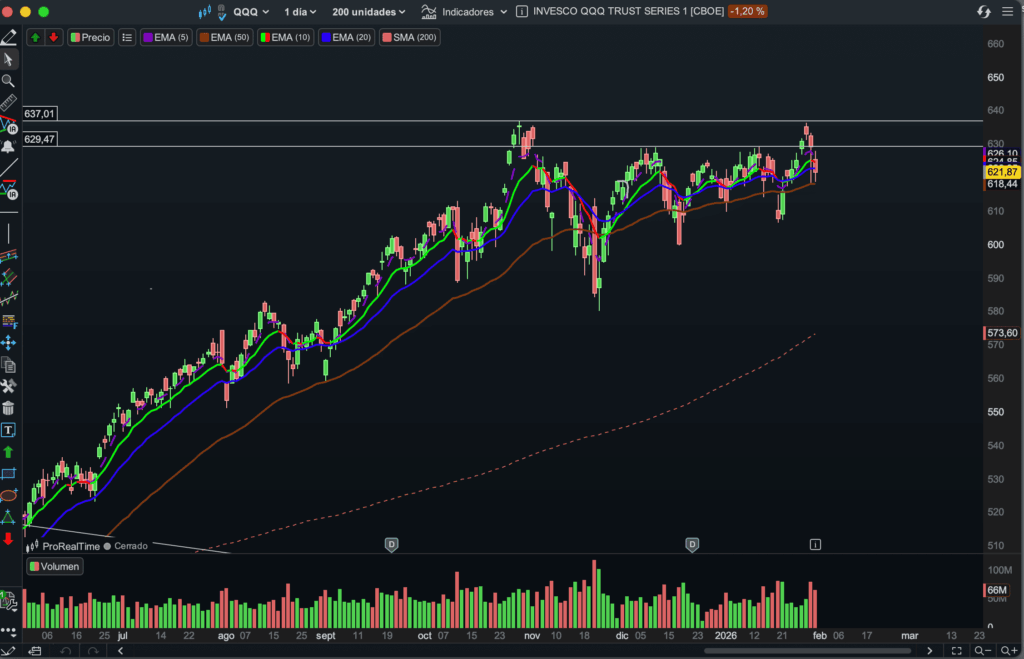Select the ellipse drawing tool

tap(8, 495)
